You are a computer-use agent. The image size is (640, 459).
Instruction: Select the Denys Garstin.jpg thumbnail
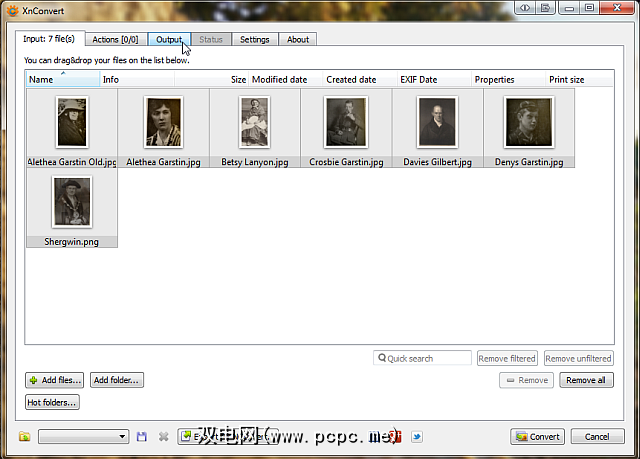click(529, 128)
